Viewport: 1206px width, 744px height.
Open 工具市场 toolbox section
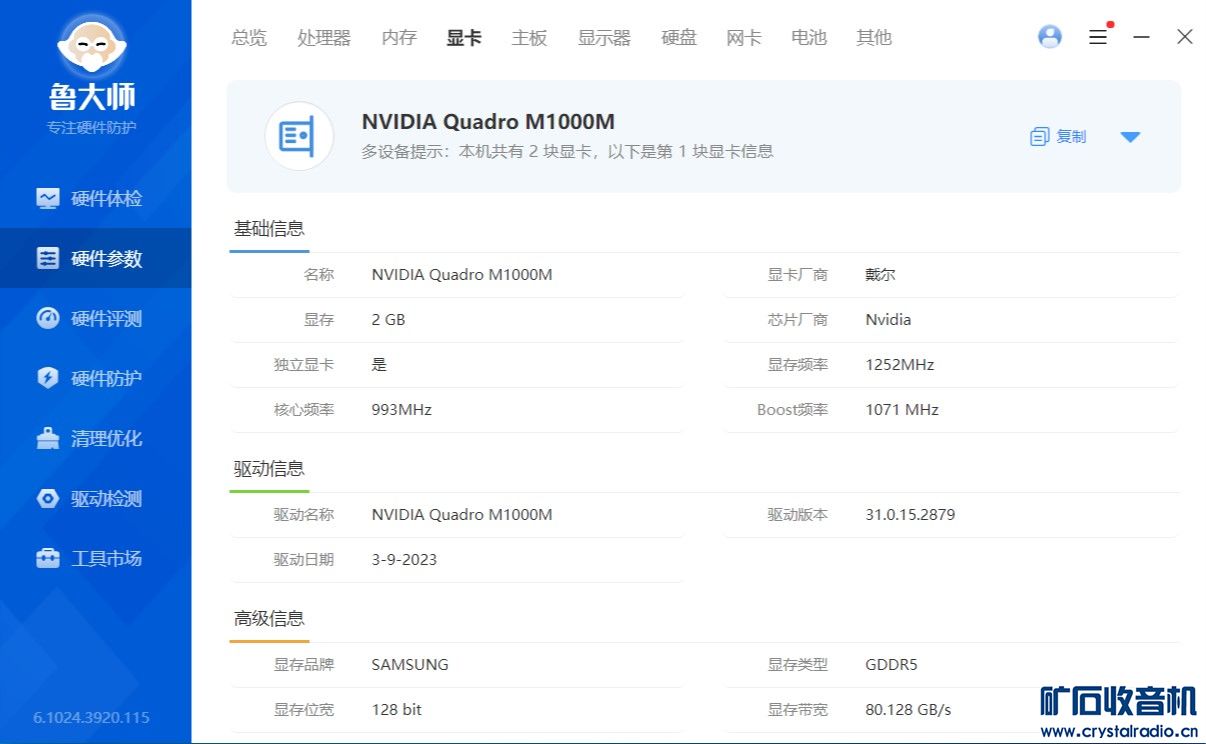coord(95,558)
